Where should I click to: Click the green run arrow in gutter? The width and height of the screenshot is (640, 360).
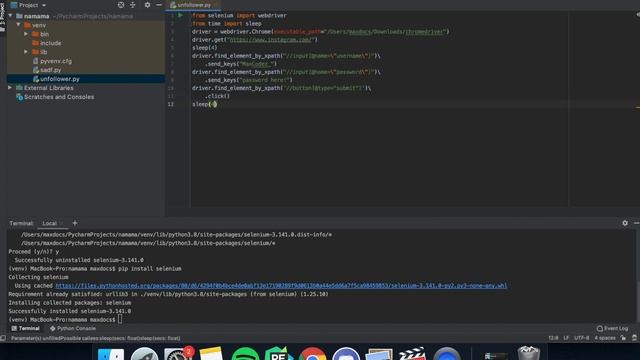coord(180,15)
